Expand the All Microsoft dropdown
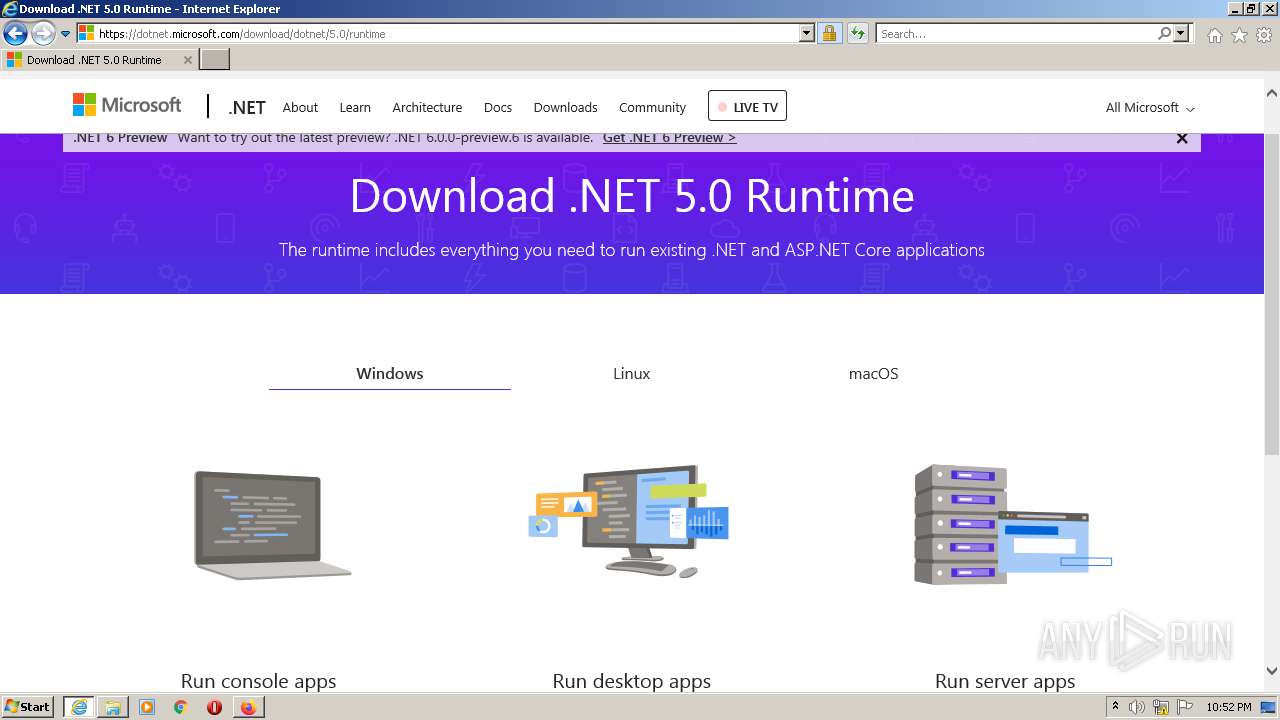The width and height of the screenshot is (1280, 720). coord(1150,107)
